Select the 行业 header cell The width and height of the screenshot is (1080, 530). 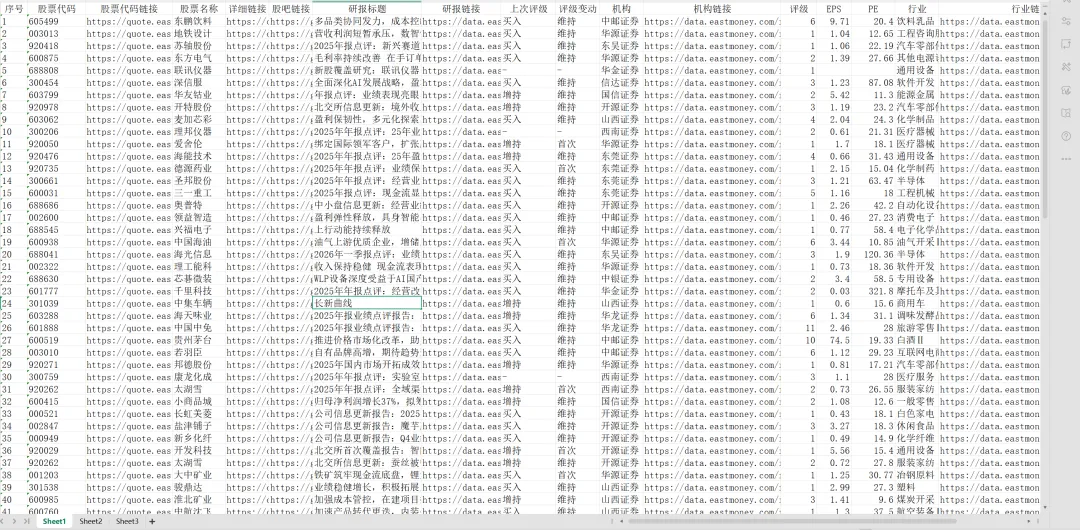[x=917, y=10]
